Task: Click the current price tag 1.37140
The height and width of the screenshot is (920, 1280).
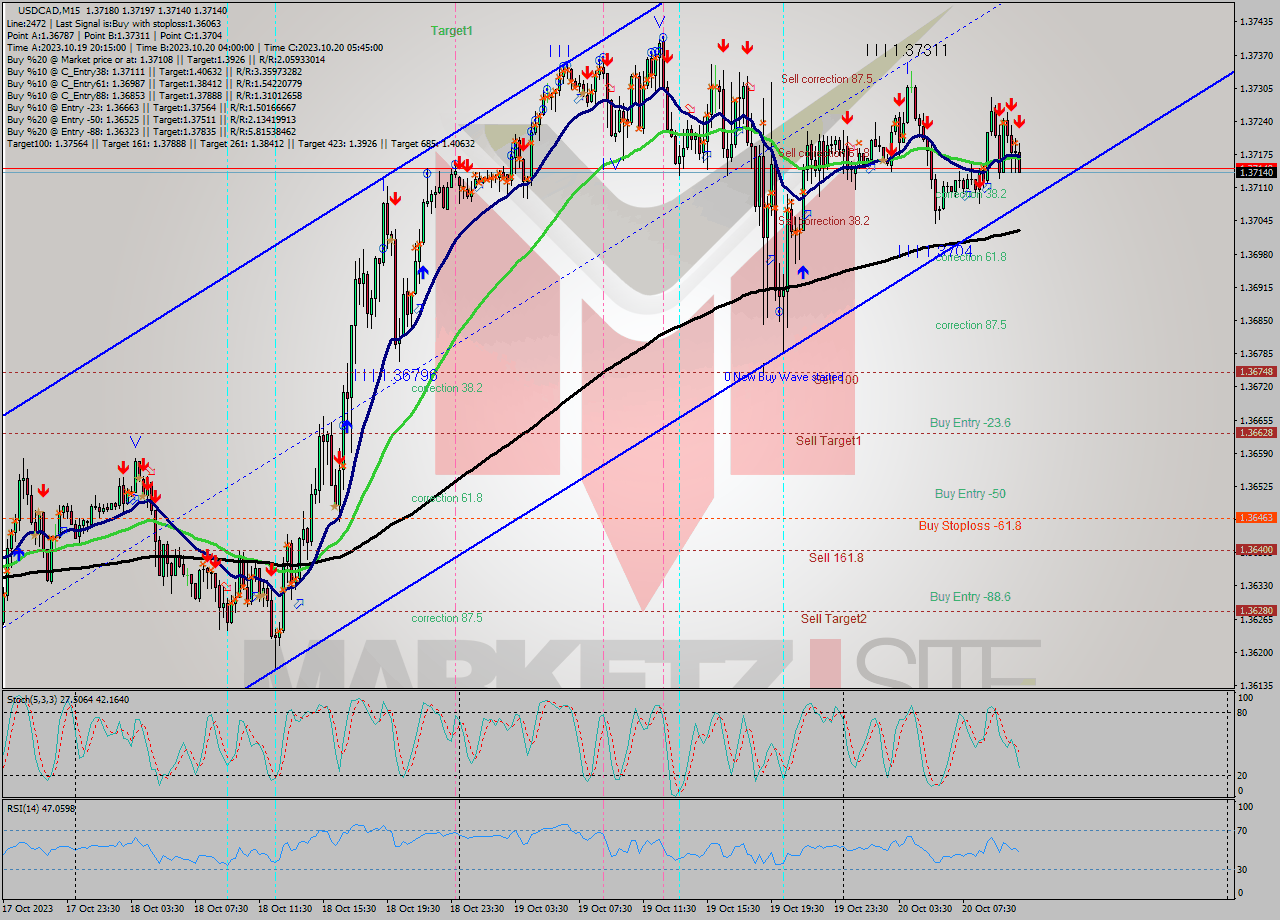Action: click(x=1256, y=172)
